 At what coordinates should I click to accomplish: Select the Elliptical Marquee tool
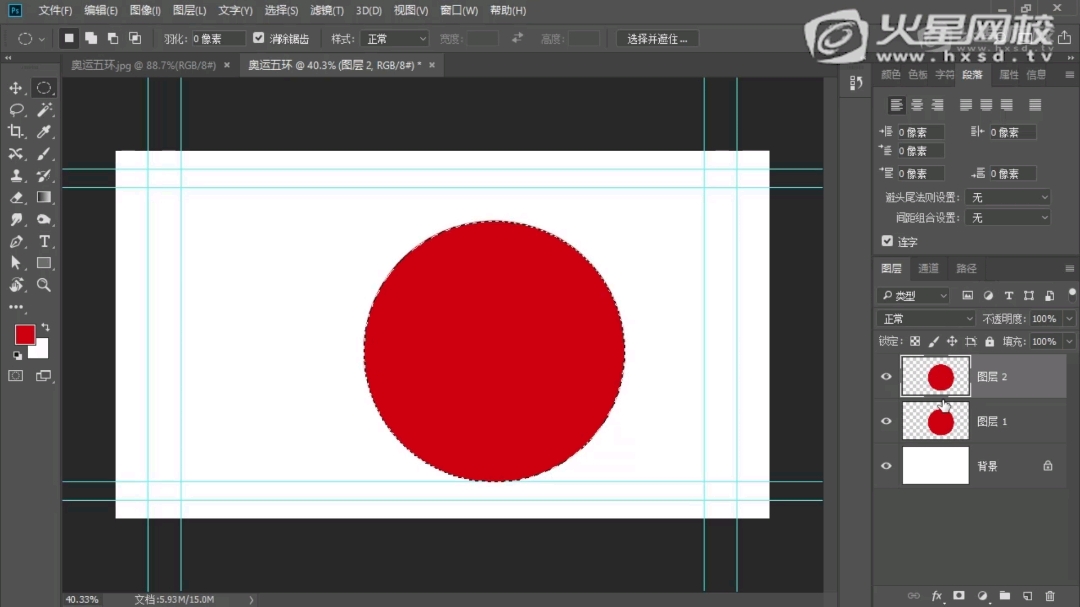[x=44, y=88]
